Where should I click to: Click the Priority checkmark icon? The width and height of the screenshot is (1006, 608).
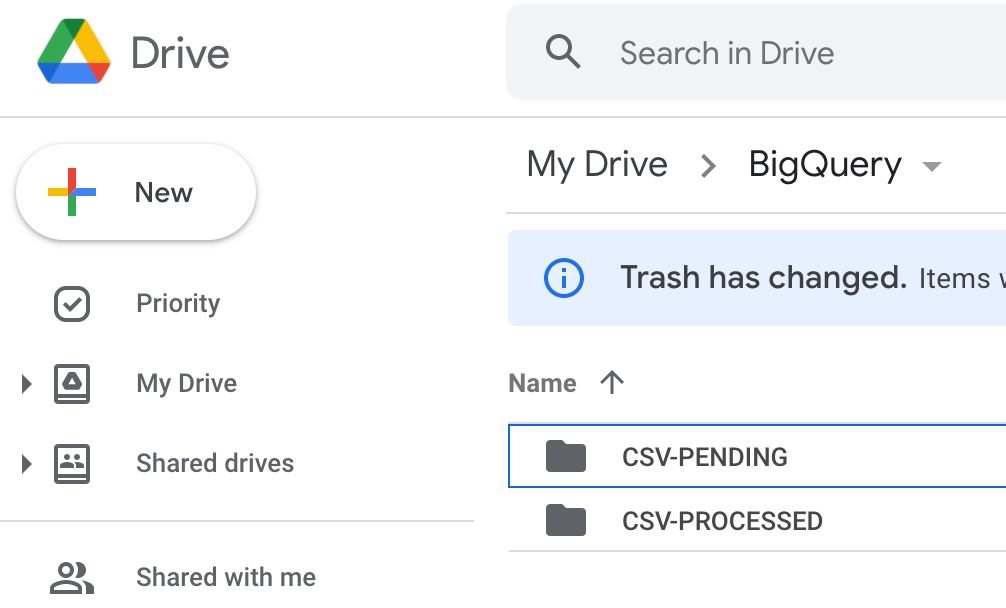coord(71,304)
